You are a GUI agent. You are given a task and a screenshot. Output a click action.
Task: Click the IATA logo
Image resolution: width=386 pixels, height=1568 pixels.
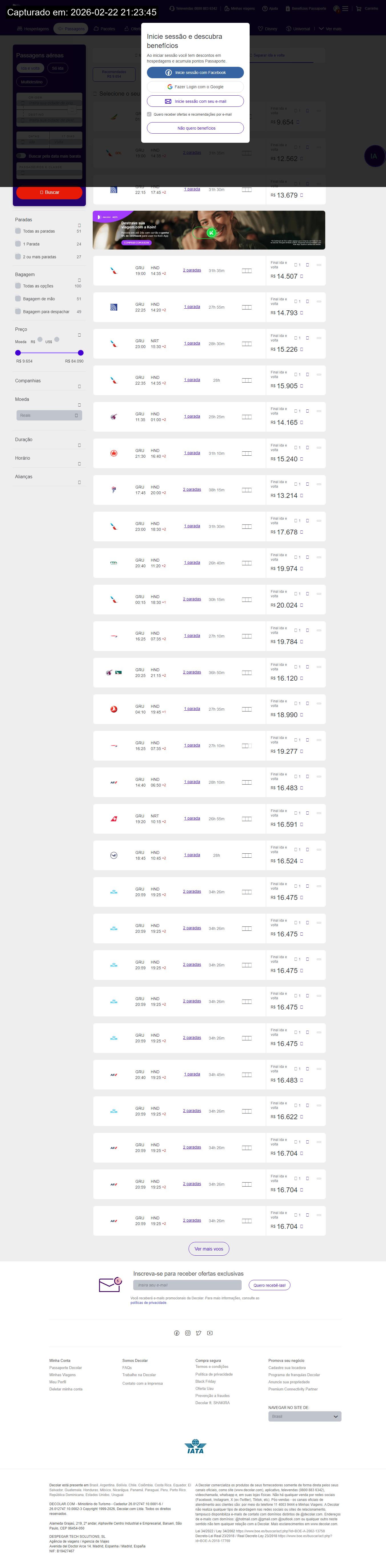(195, 1446)
